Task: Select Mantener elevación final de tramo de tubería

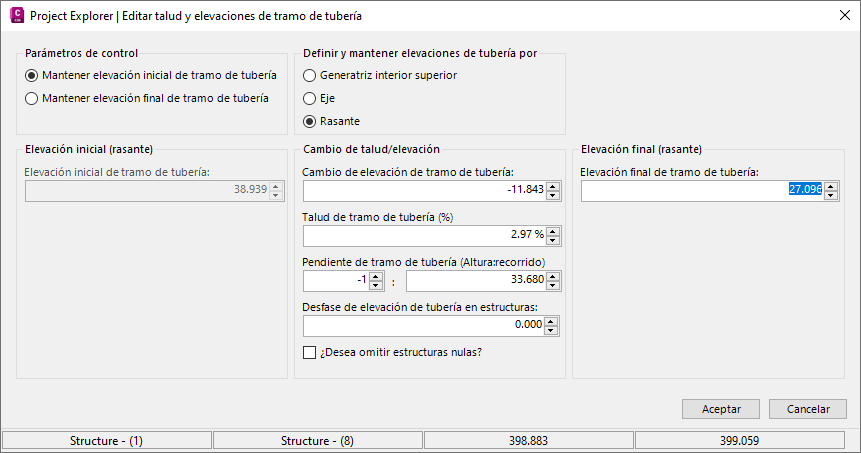Action: tap(32, 98)
